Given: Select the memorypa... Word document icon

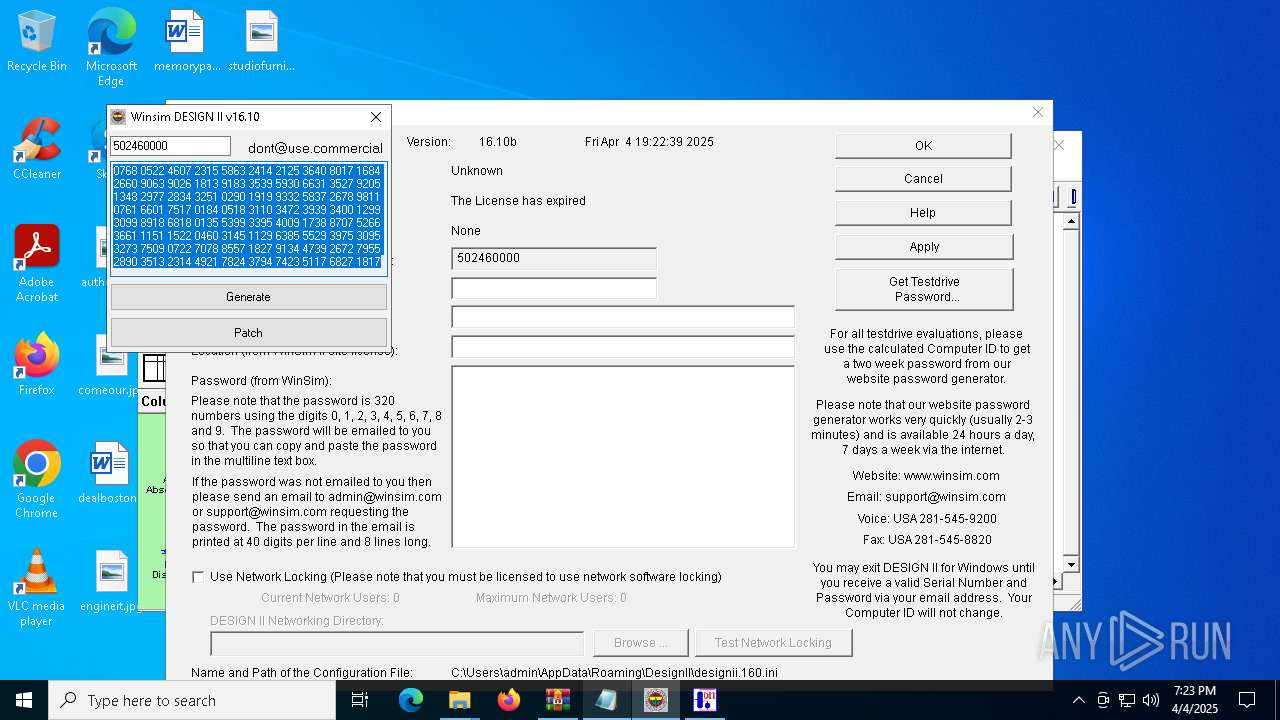Looking at the screenshot, I should coord(186,42).
